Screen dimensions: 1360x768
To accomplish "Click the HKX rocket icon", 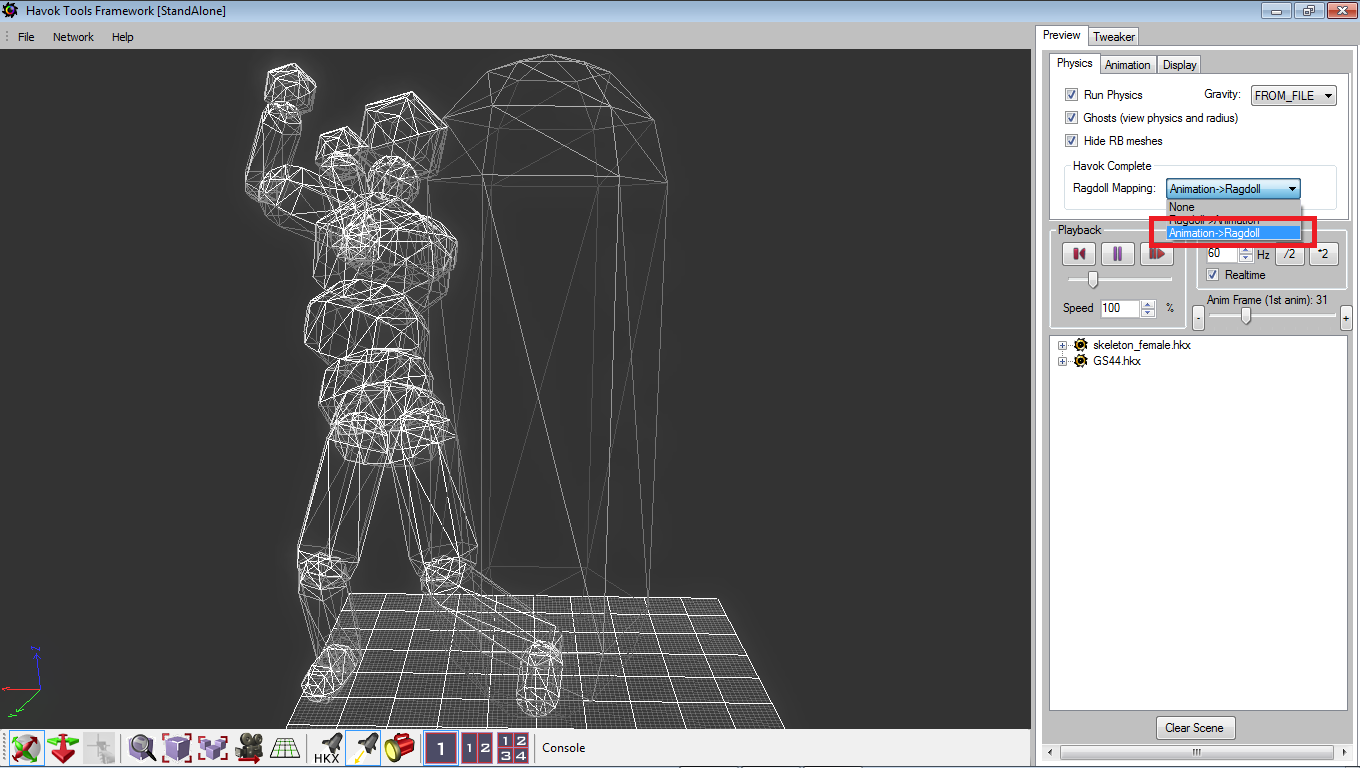I will pos(328,747).
